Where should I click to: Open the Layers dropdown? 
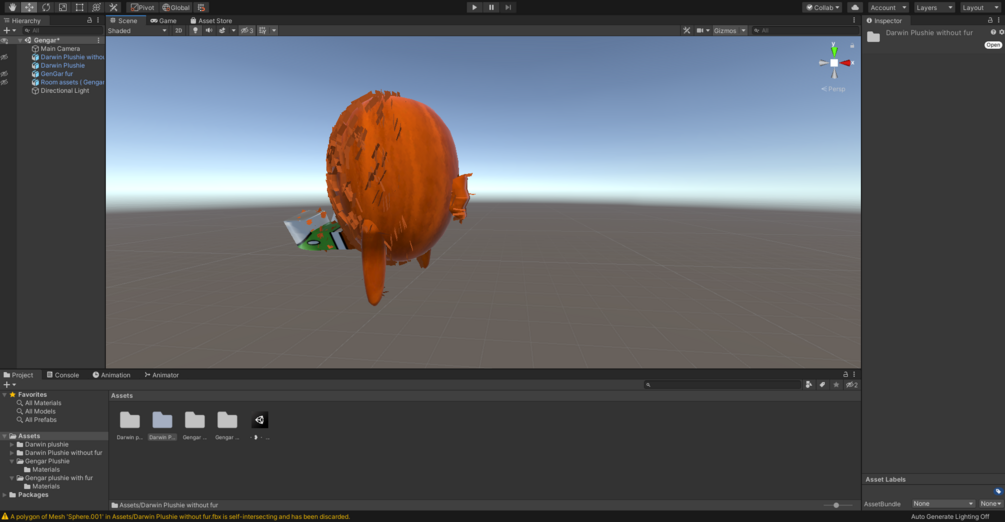(933, 7)
